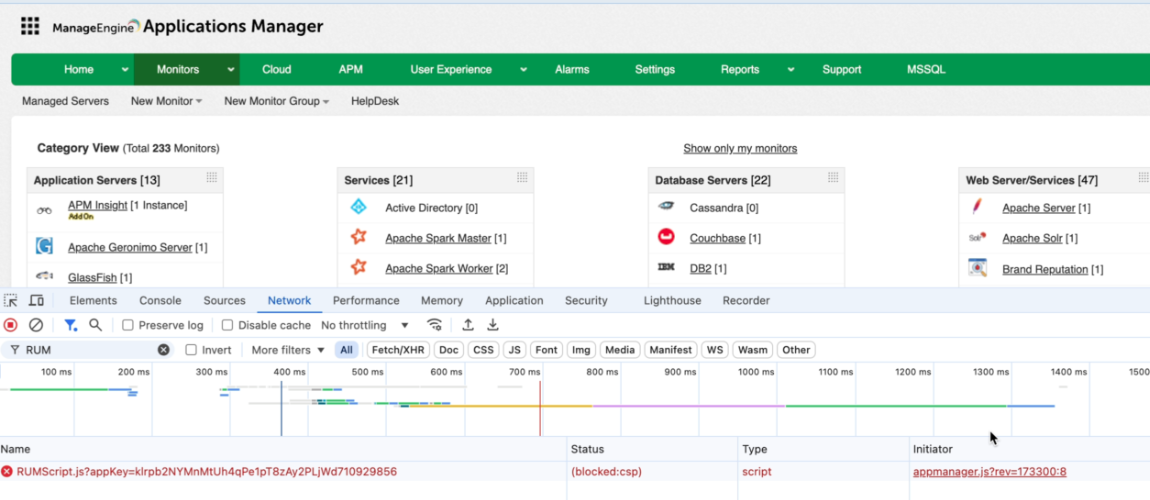Activate the inspect element picker icon
Image resolution: width=1150 pixels, height=500 pixels.
coord(11,300)
